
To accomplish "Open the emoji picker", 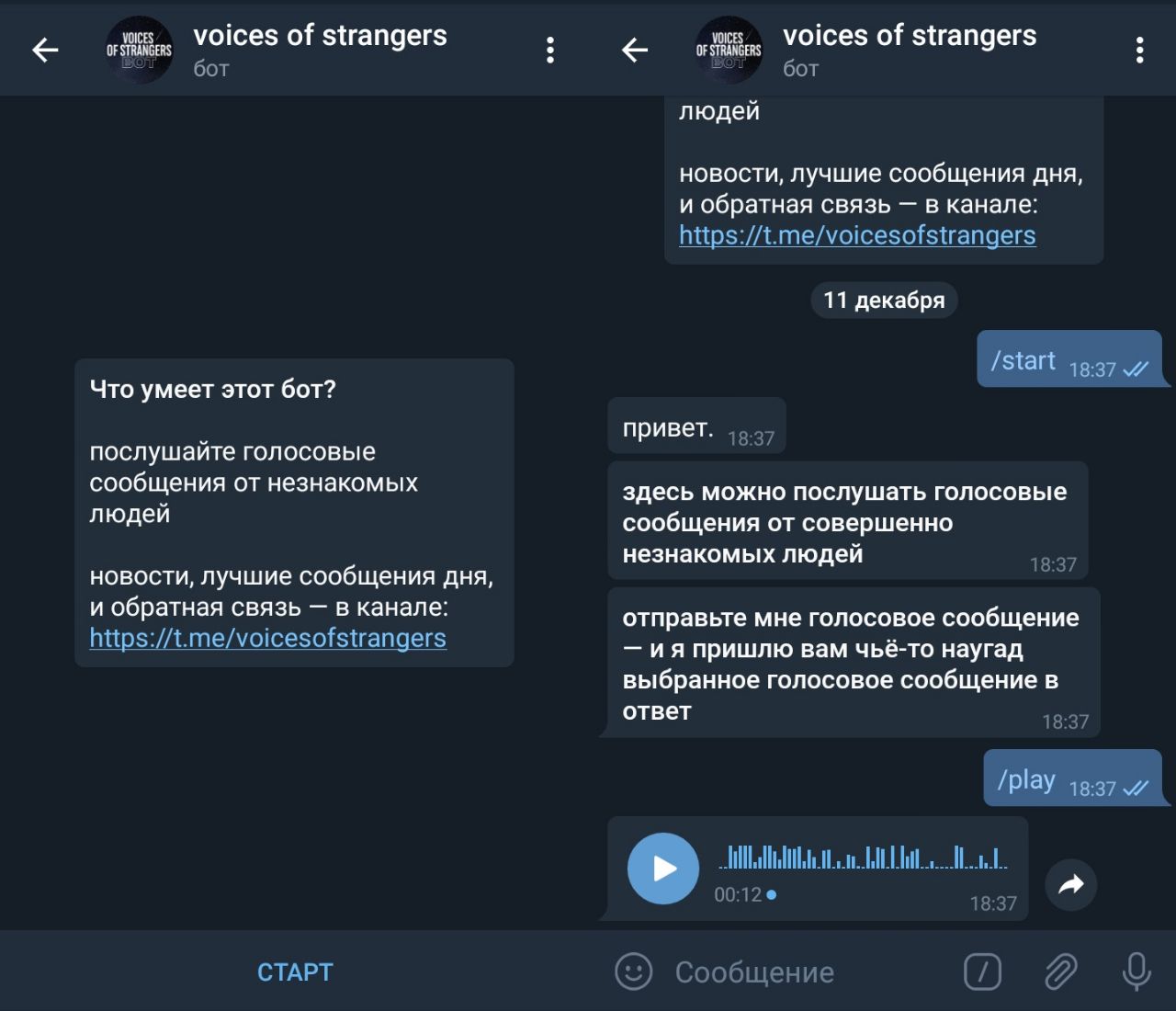I will click(x=633, y=971).
